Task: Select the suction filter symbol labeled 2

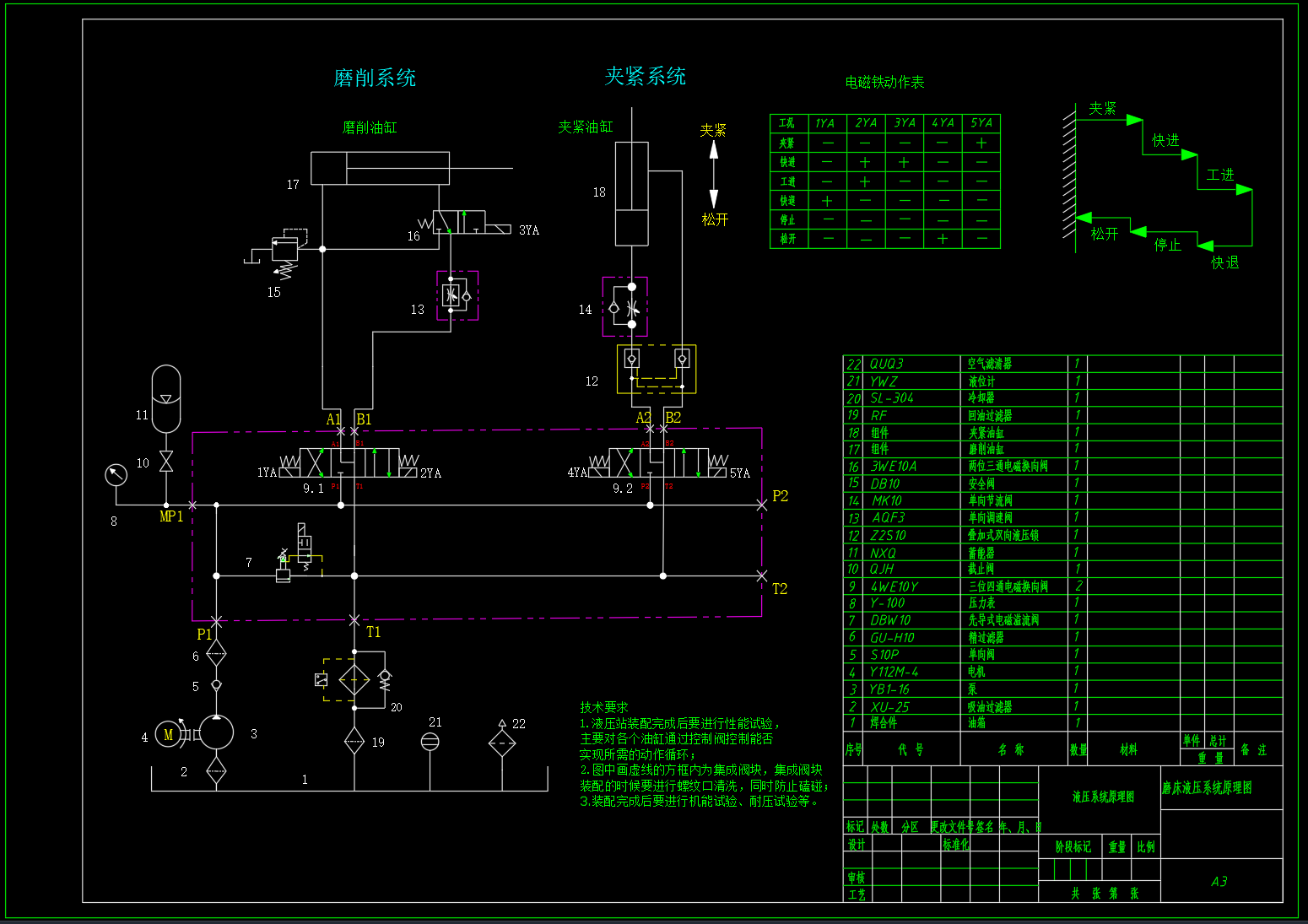Action: tap(216, 770)
